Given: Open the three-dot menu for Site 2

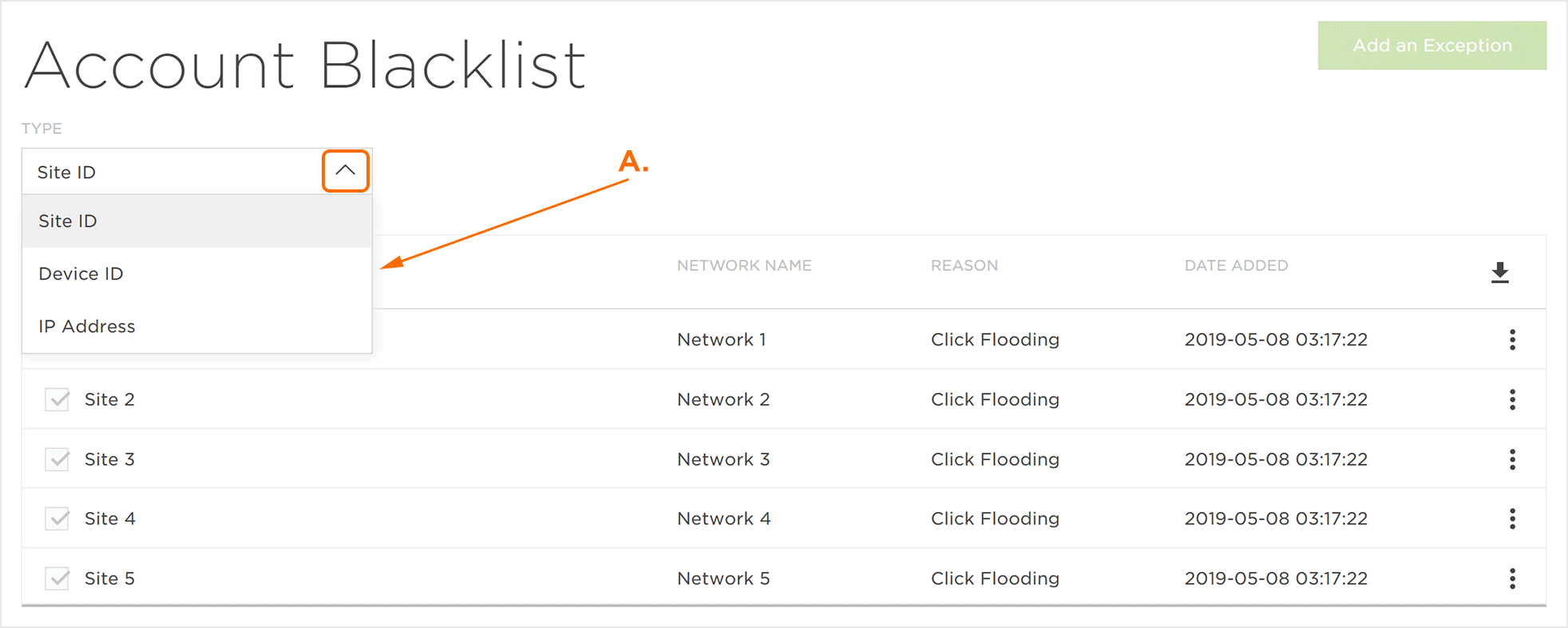Looking at the screenshot, I should (x=1512, y=399).
